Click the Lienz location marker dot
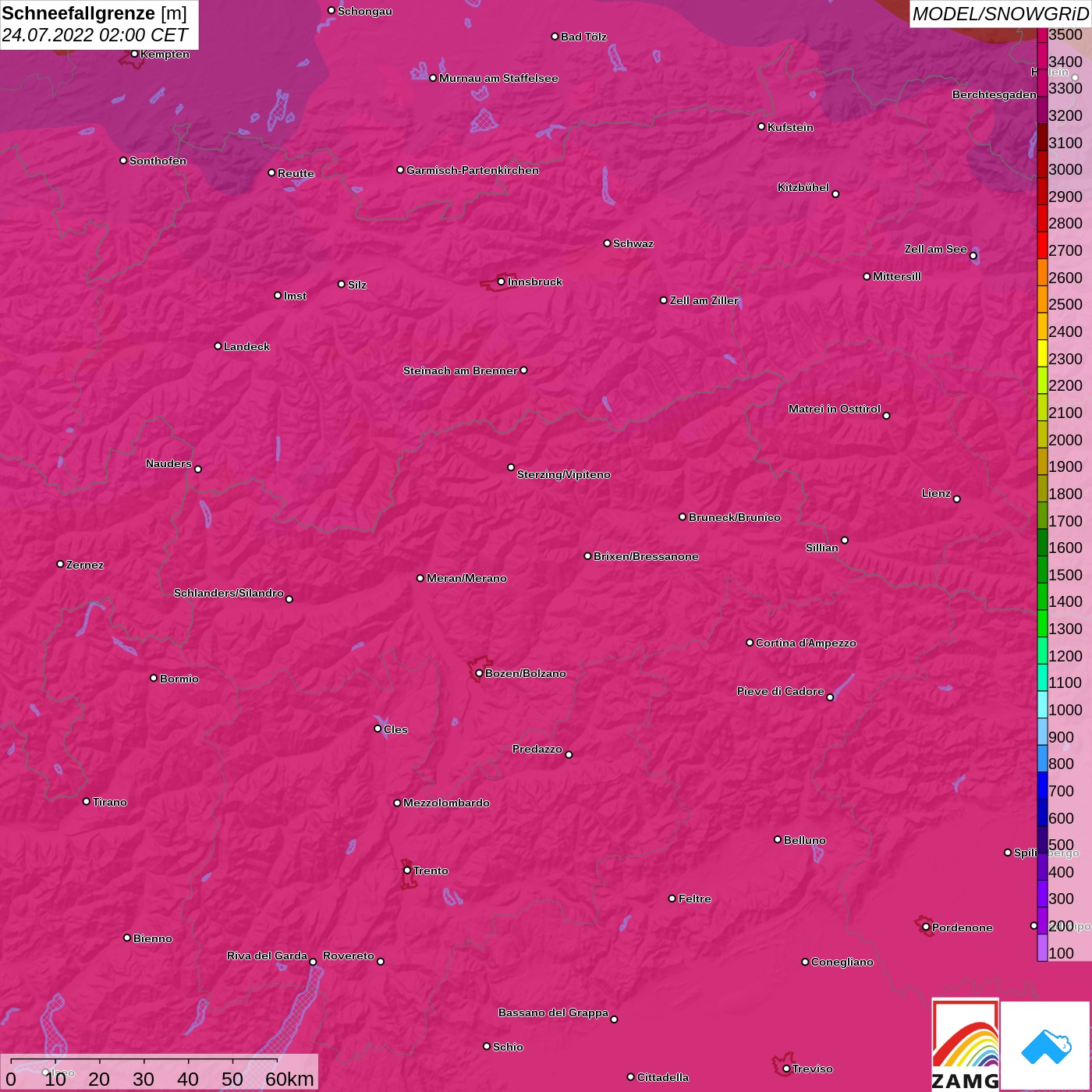This screenshot has width=1092, height=1092. point(957,498)
